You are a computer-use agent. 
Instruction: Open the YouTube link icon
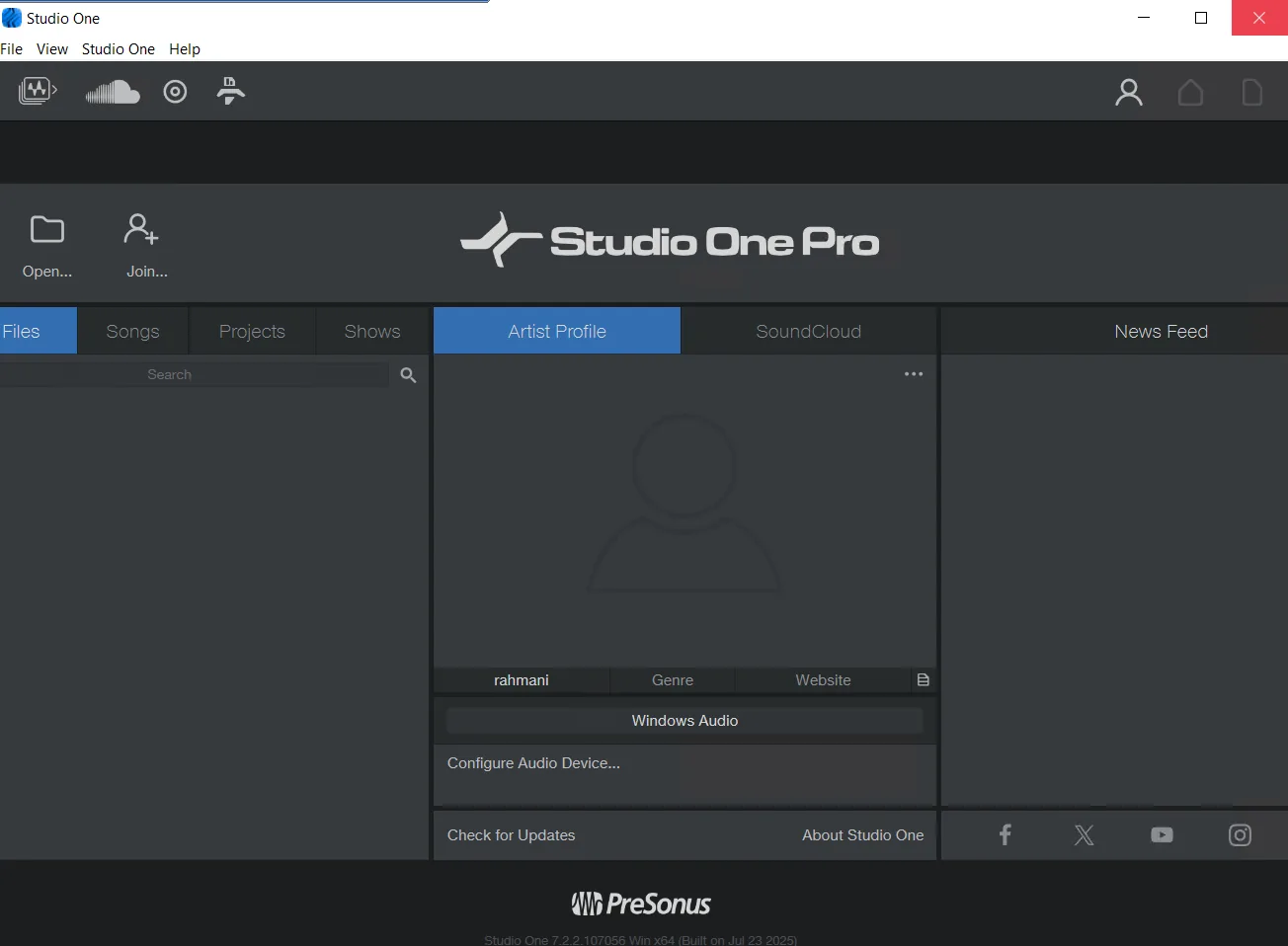[1162, 835]
